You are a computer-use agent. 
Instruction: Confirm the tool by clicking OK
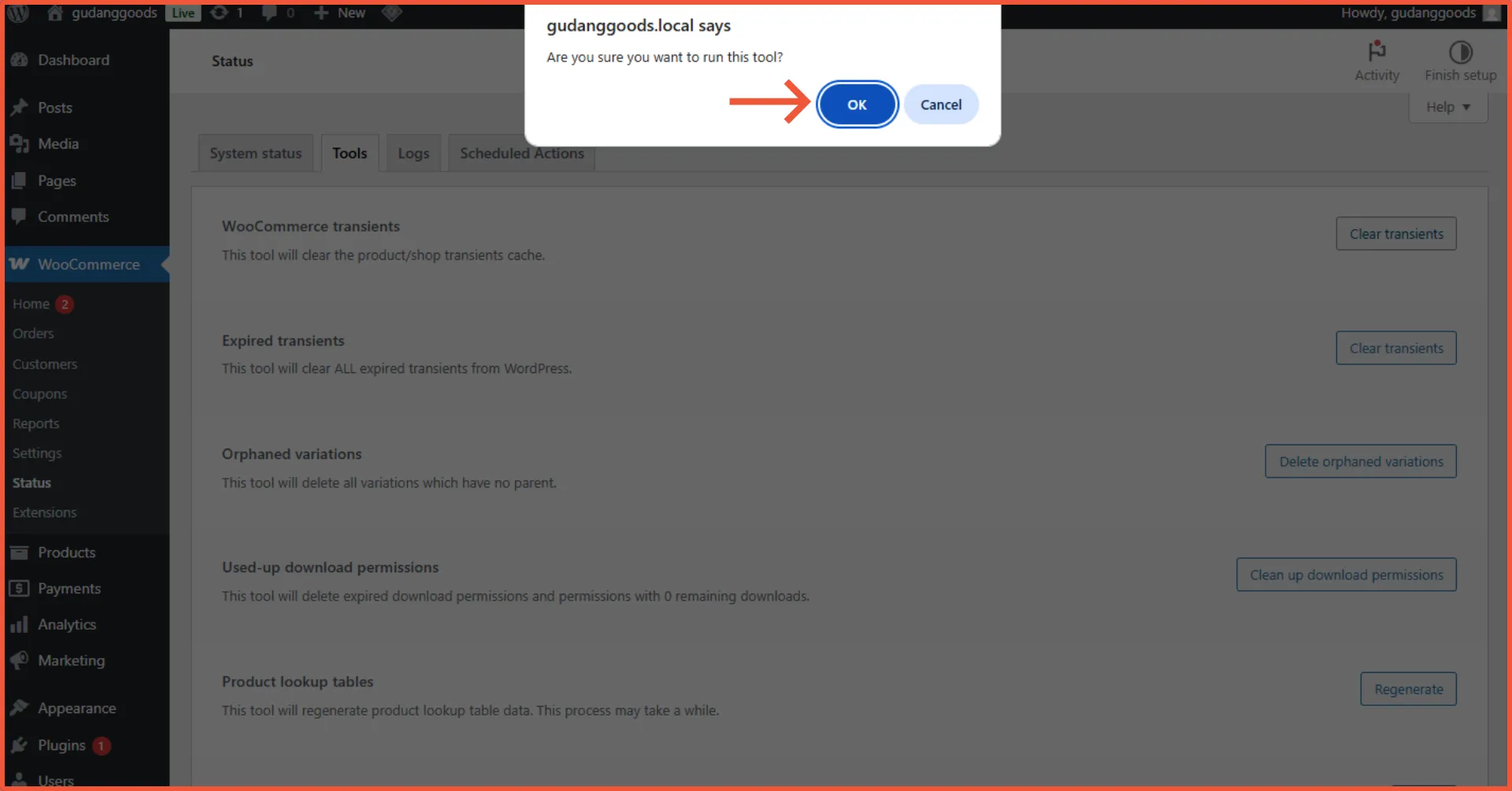click(x=857, y=104)
